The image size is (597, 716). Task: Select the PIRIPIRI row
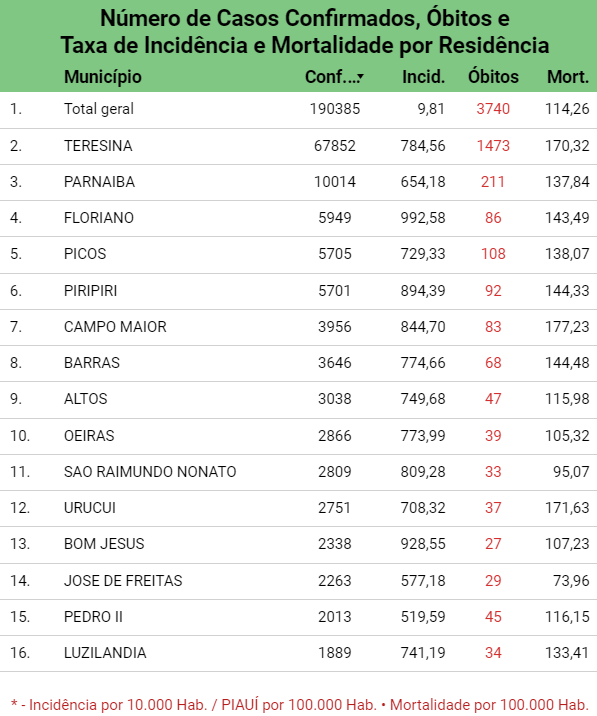point(298,291)
